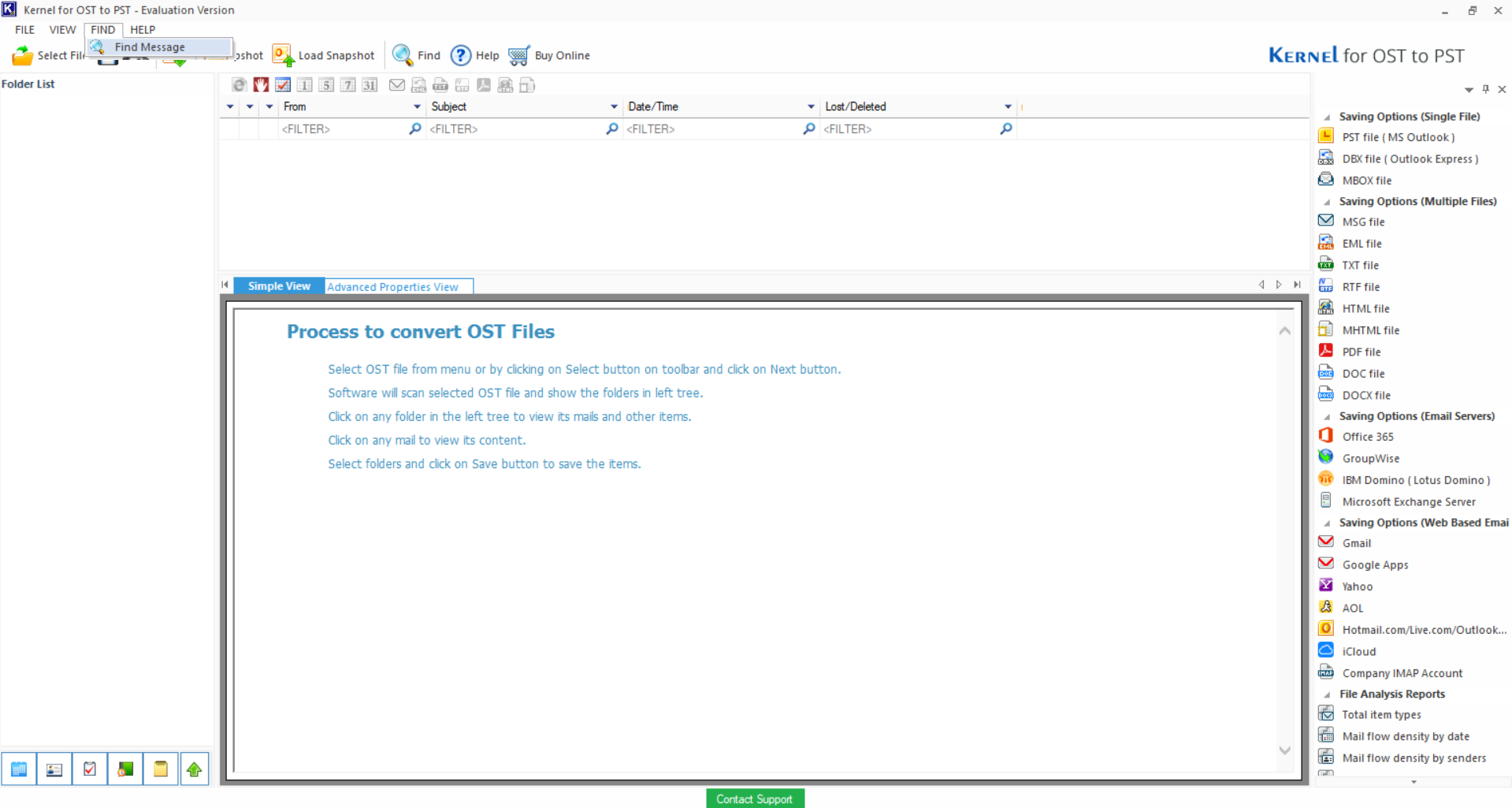Image resolution: width=1512 pixels, height=808 pixels.
Task: Select the 31-day calendar view icon
Action: coord(370,85)
